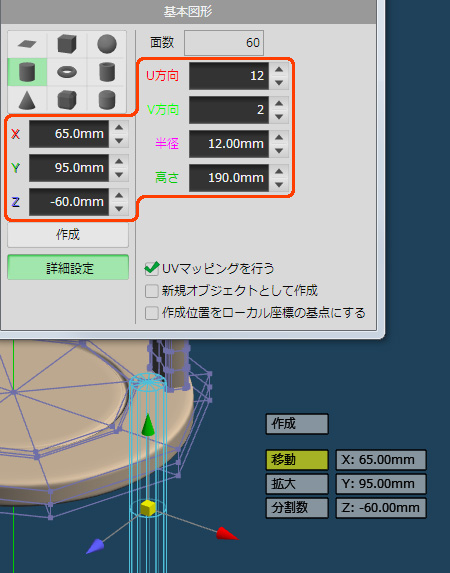Select the sphere primitive shape
Image resolution: width=450 pixels, height=573 pixels.
click(107, 44)
